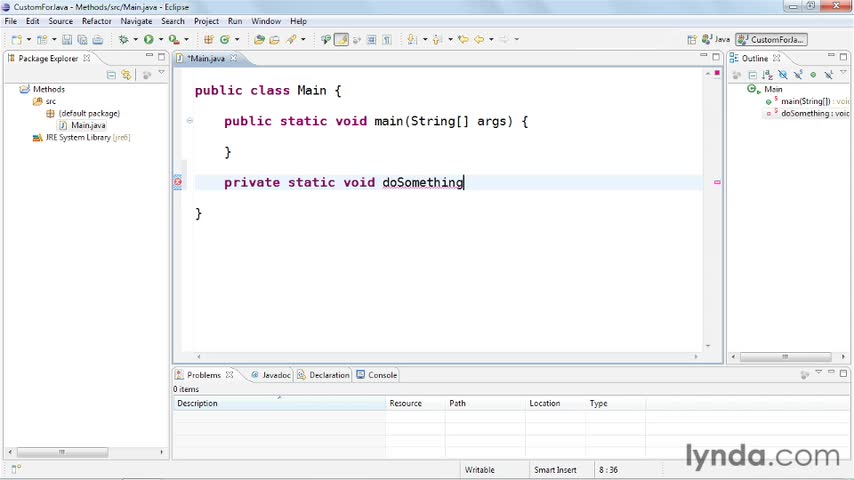Click the New file toolbar icon
Image resolution: width=854 pixels, height=480 pixels.
17,39
